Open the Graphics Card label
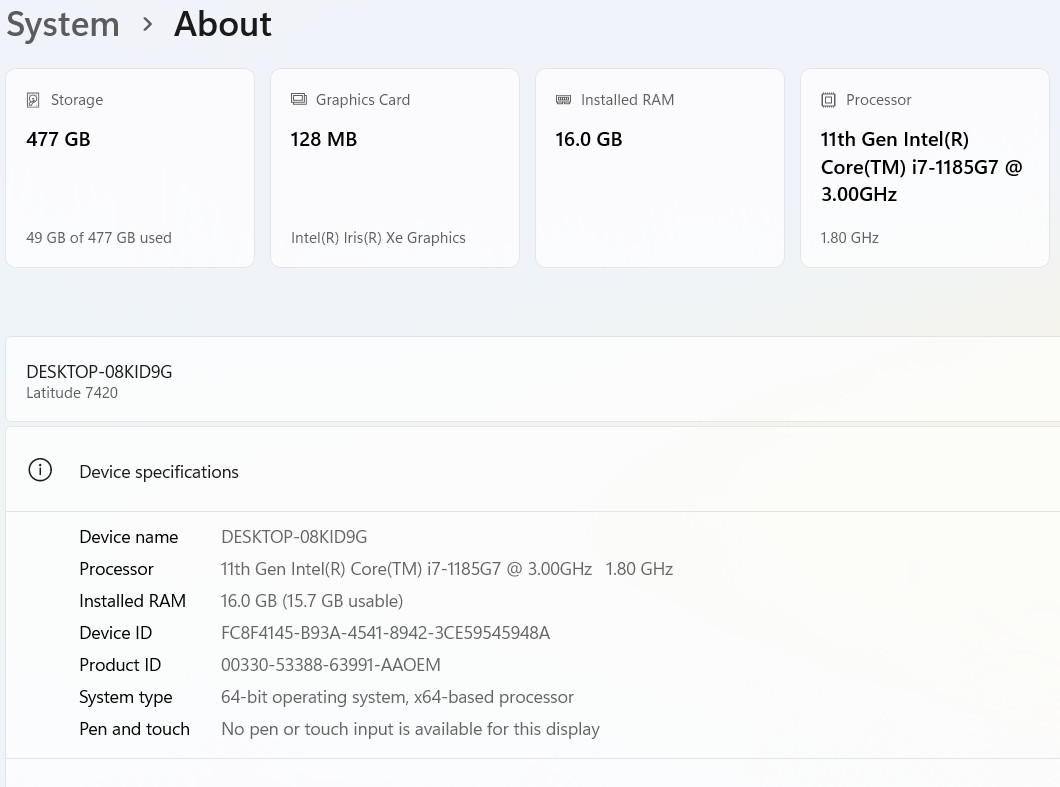The height and width of the screenshot is (787, 1060). 363,100
